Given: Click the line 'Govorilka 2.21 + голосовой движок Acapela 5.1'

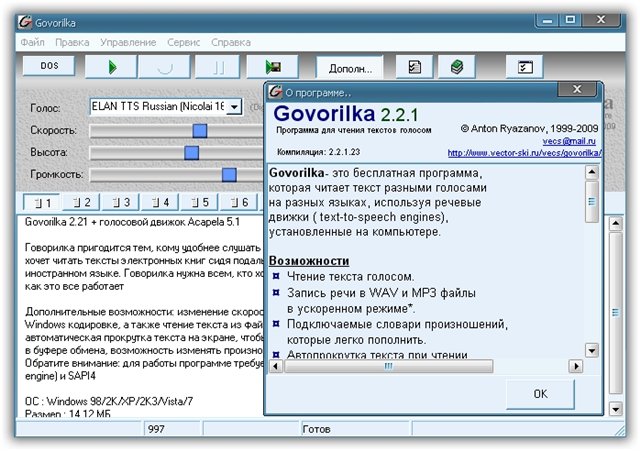Looking at the screenshot, I should 132,222.
